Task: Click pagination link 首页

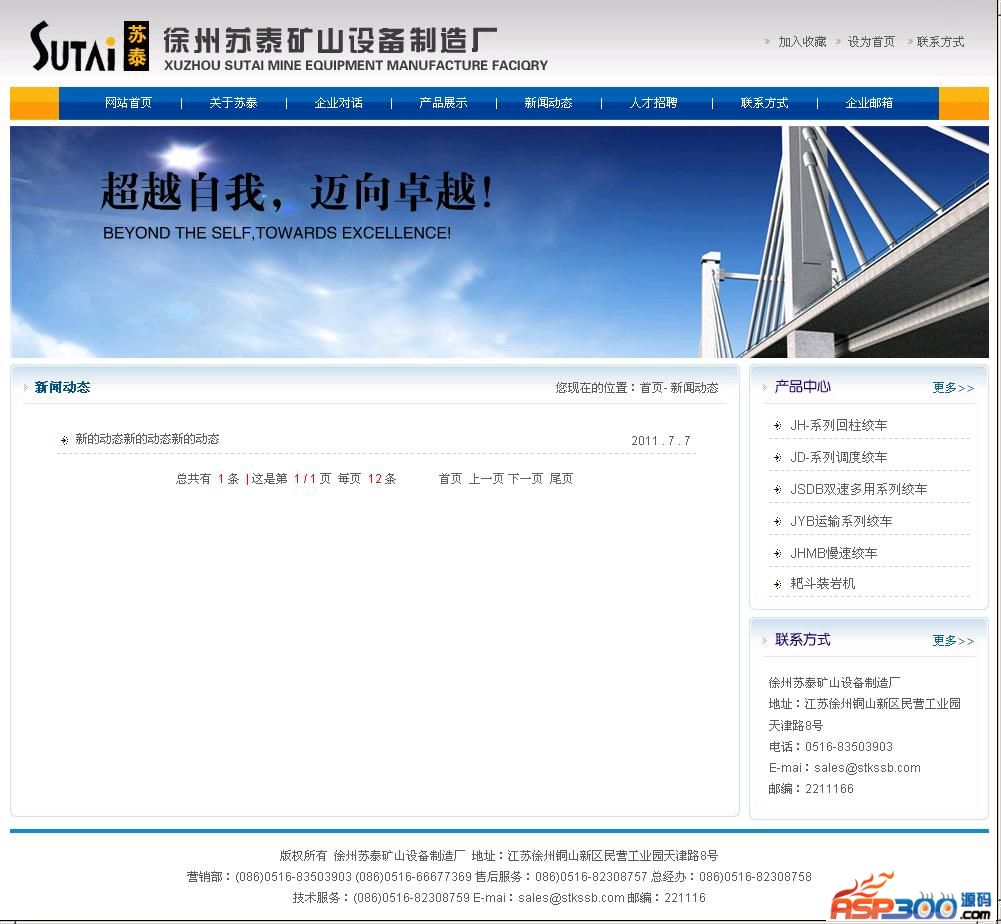Action: pos(451,478)
